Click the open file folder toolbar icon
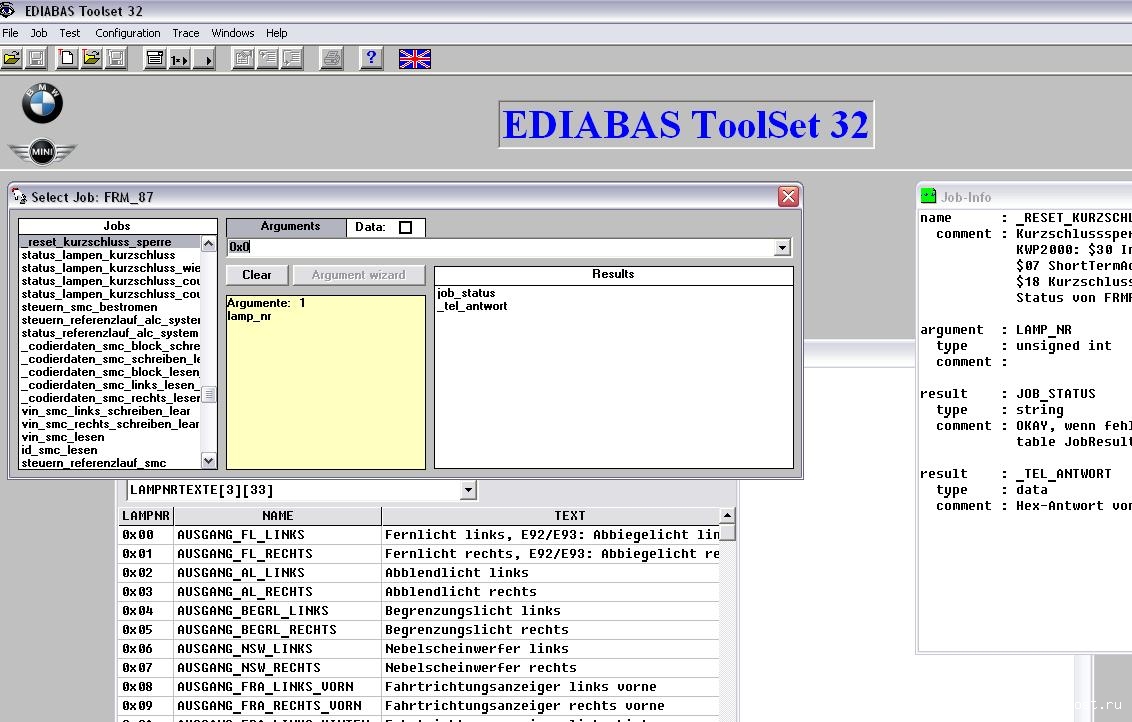 pos(12,59)
